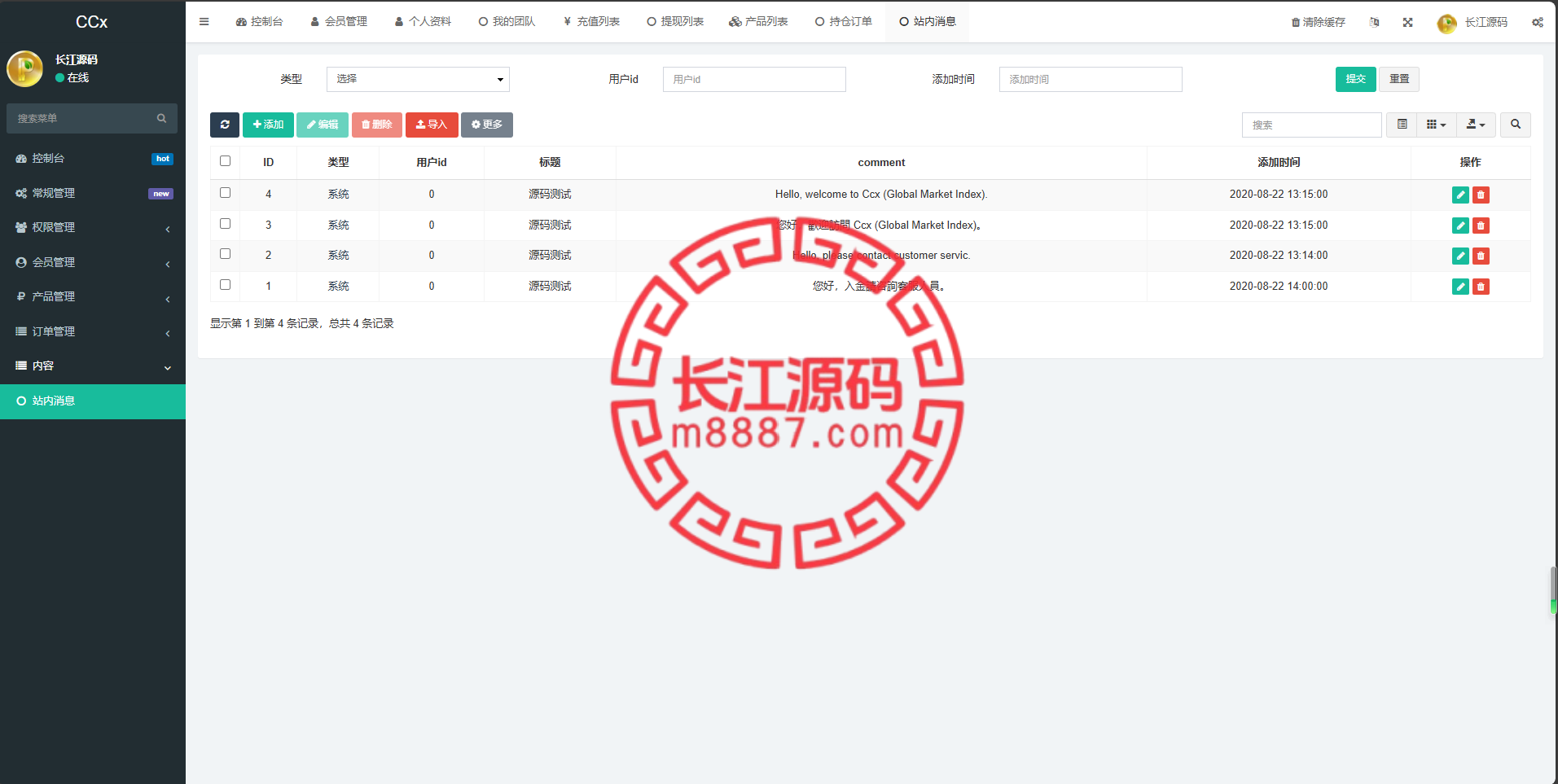Delete row with ID 1
The height and width of the screenshot is (784, 1558).
coord(1481,287)
